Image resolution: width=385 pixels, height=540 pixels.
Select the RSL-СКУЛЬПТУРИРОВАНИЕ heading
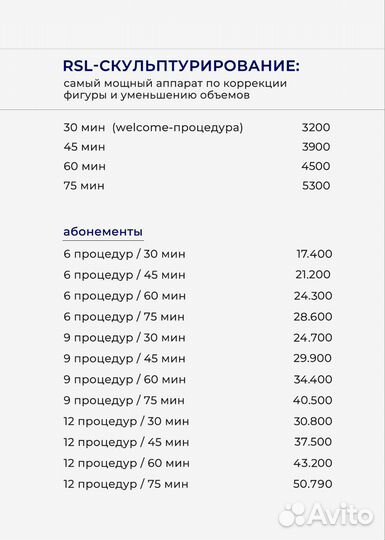tap(181, 66)
